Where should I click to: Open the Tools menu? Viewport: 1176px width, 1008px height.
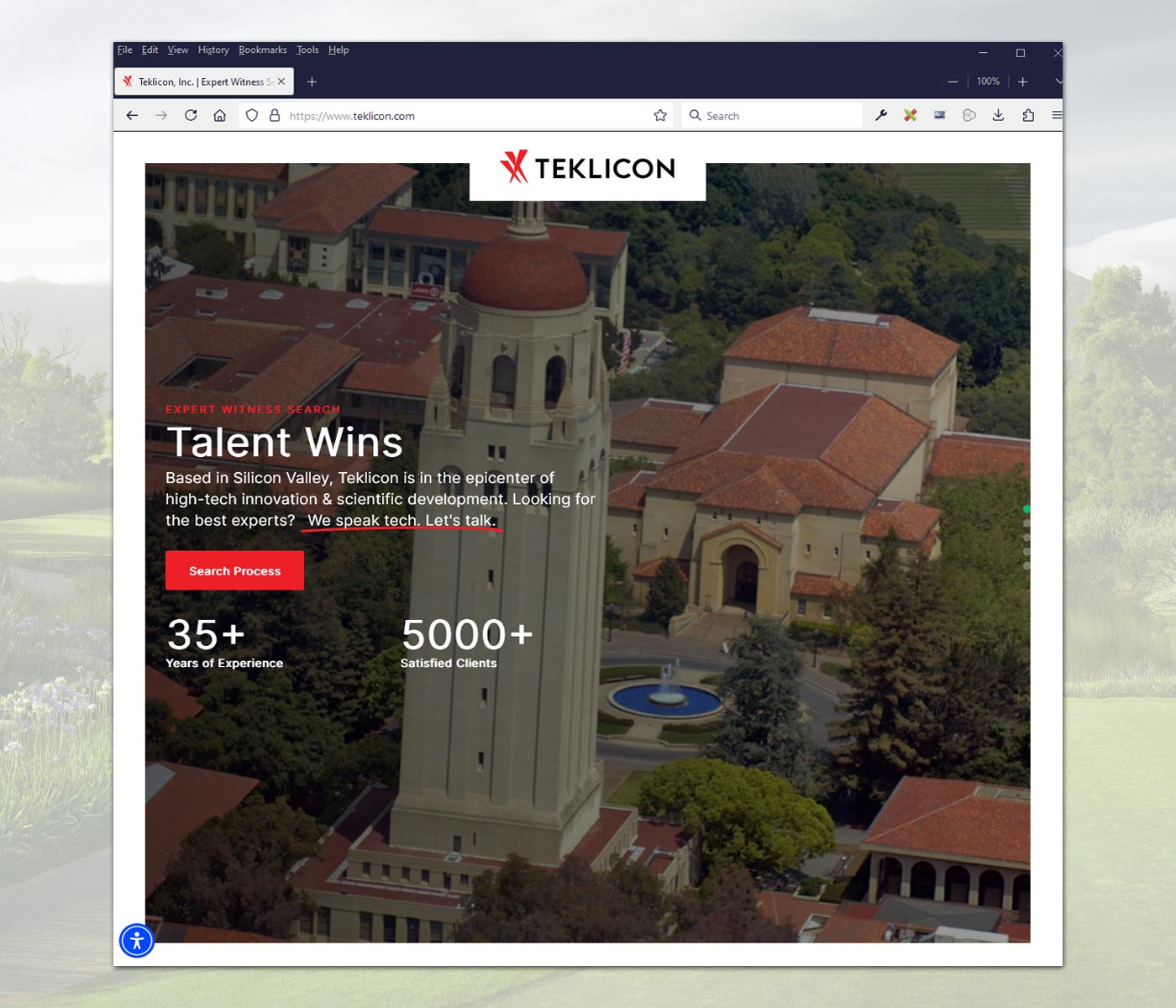[307, 50]
